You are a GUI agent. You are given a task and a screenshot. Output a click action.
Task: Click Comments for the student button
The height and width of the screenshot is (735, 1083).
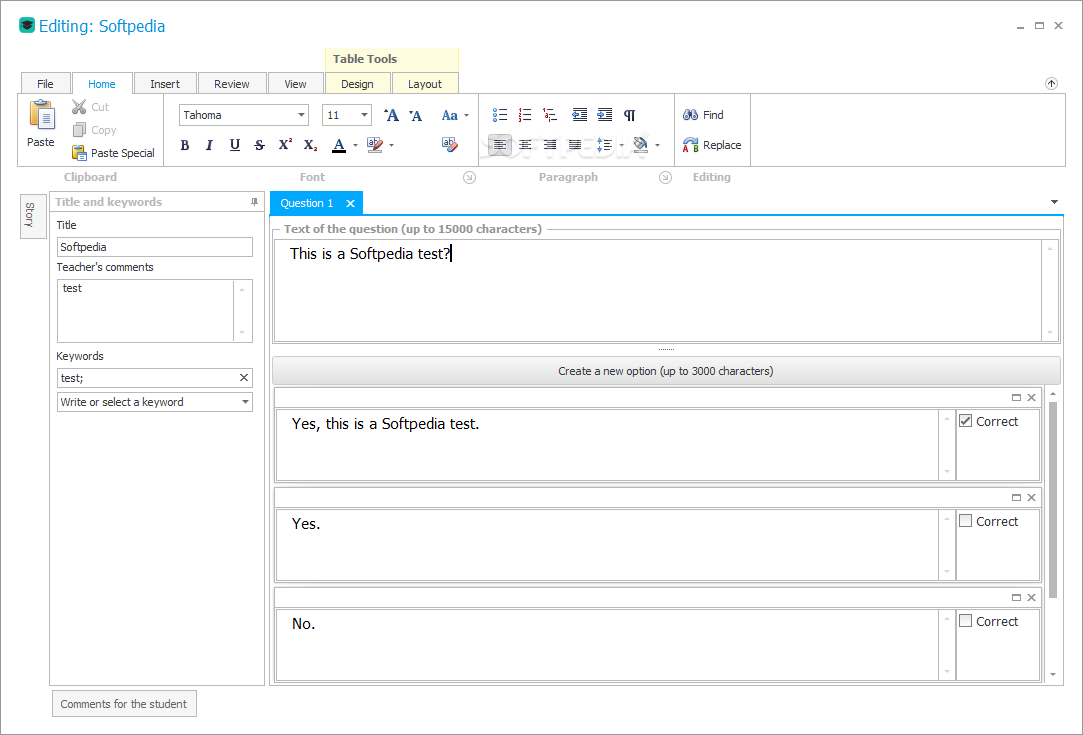(x=124, y=704)
